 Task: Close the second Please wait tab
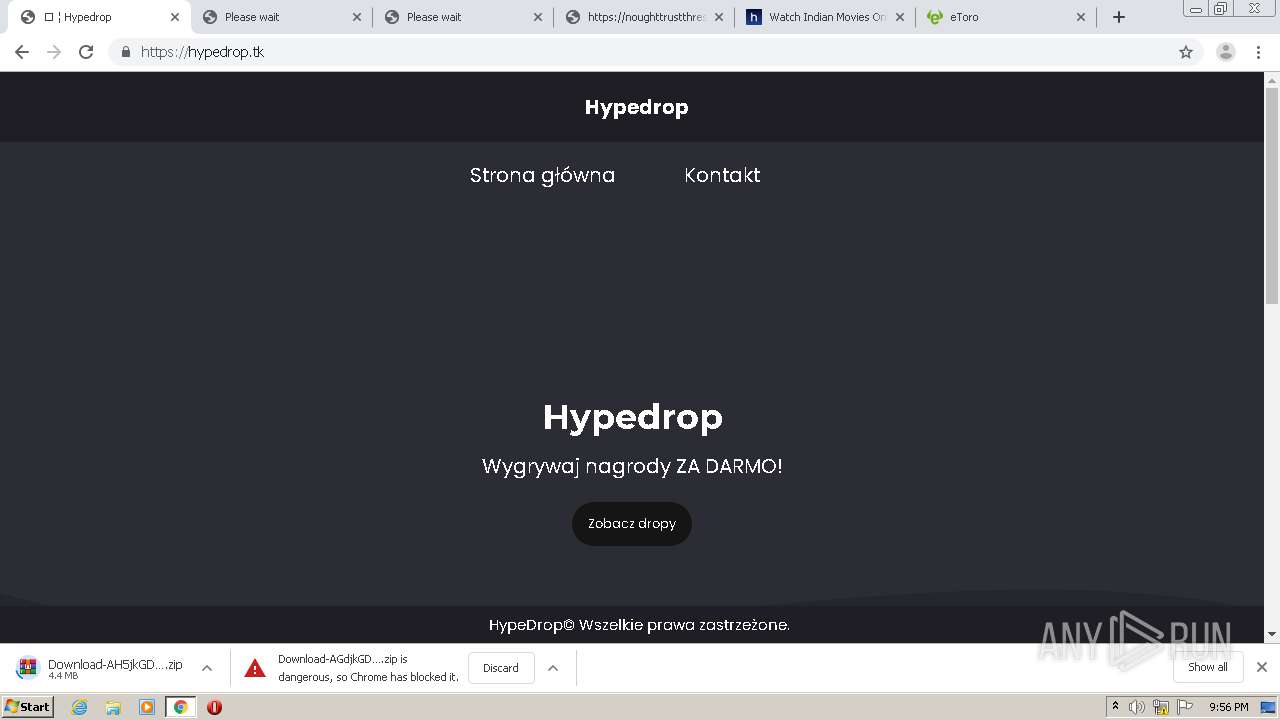coord(538,17)
